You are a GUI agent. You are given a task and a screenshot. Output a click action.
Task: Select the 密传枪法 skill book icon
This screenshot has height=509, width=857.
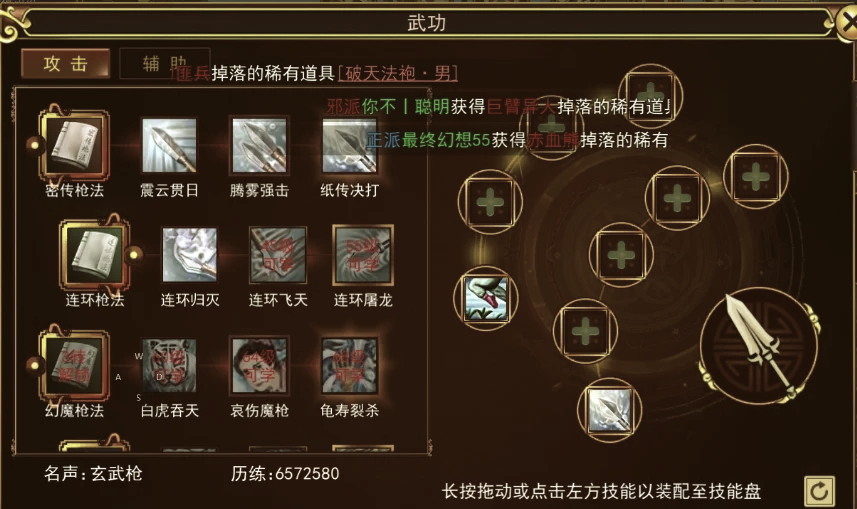[x=74, y=146]
